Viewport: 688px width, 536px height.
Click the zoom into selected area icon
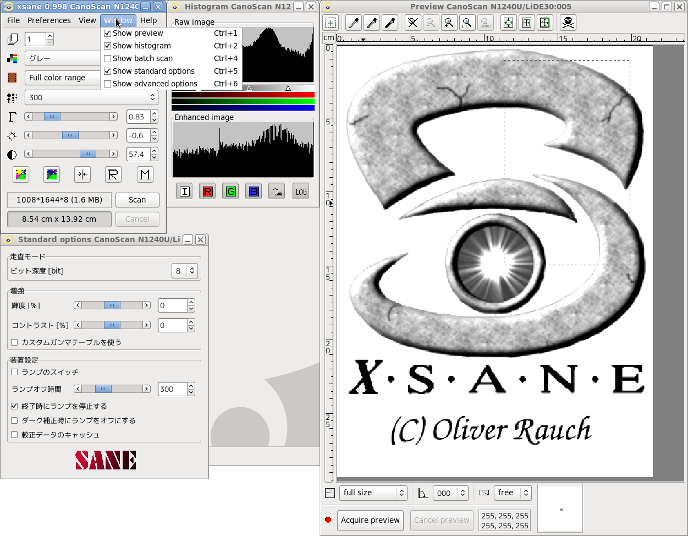click(467, 23)
